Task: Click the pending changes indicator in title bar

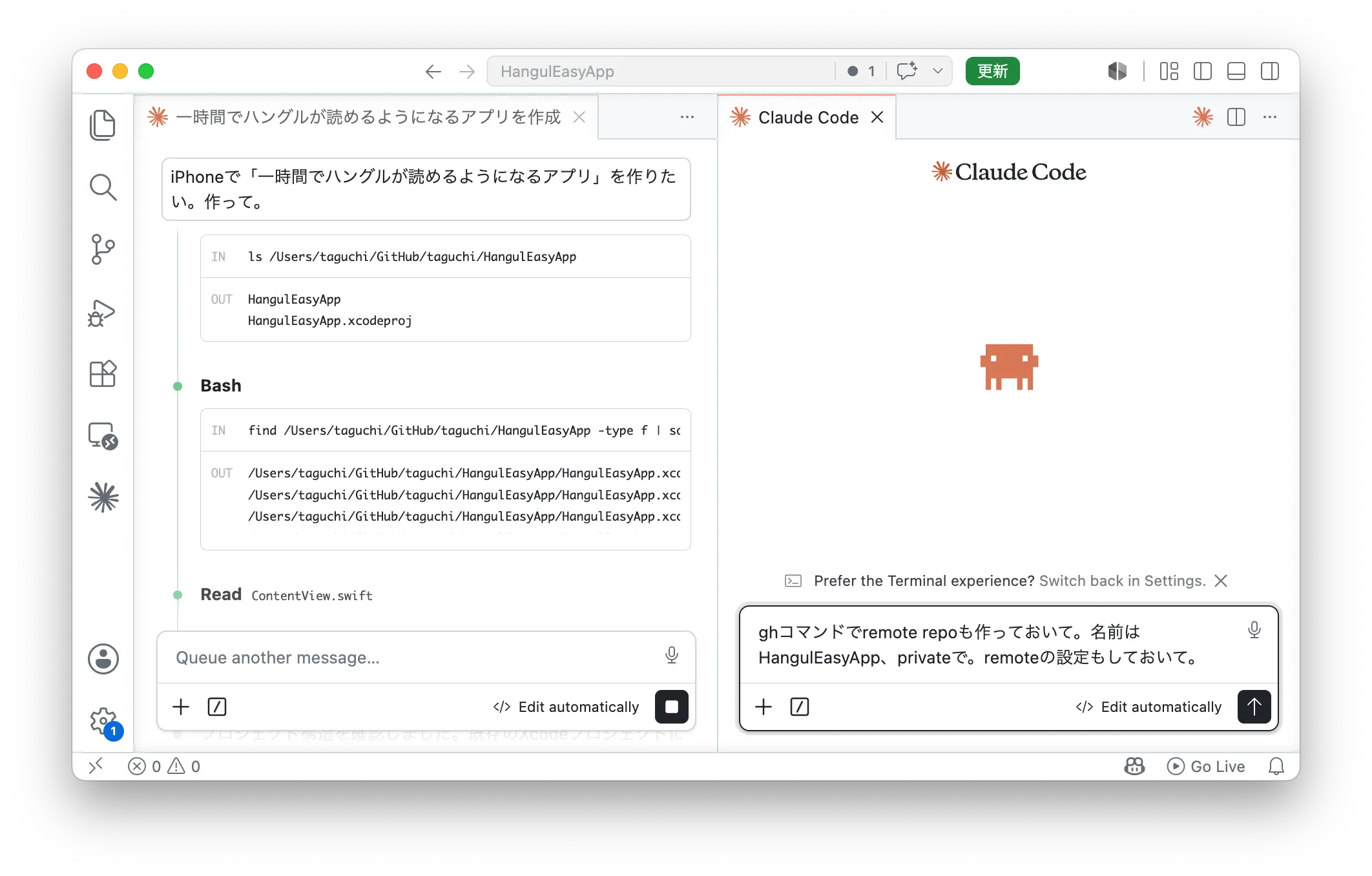Action: click(x=861, y=71)
